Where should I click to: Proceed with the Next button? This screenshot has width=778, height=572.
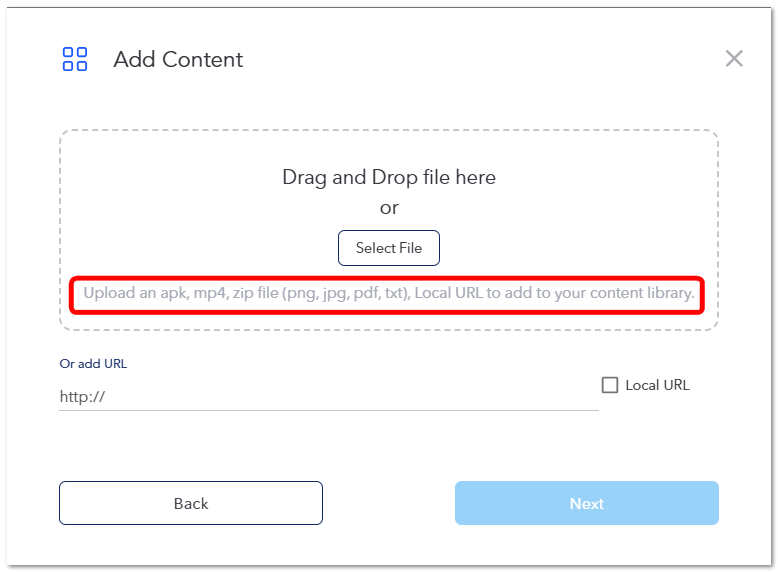tap(586, 503)
